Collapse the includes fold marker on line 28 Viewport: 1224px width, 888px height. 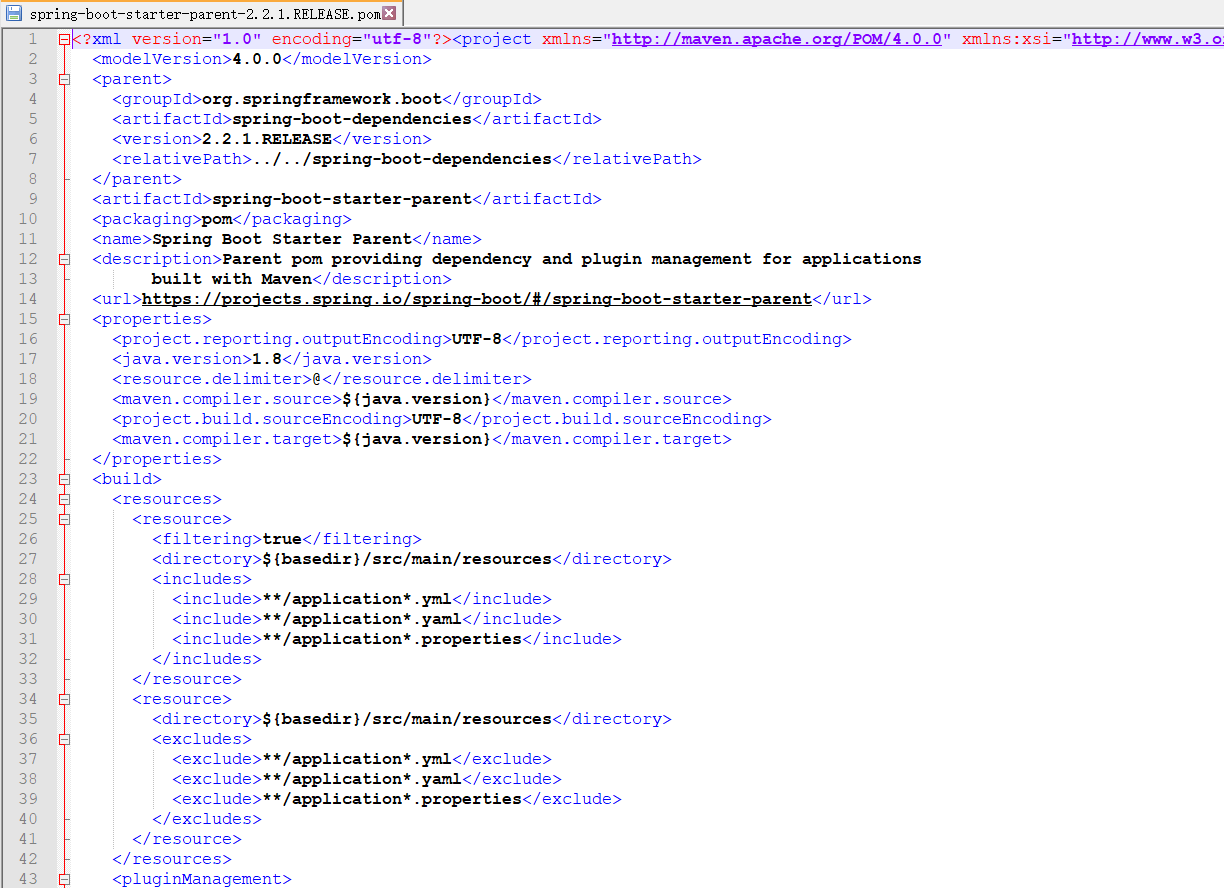click(x=64, y=579)
